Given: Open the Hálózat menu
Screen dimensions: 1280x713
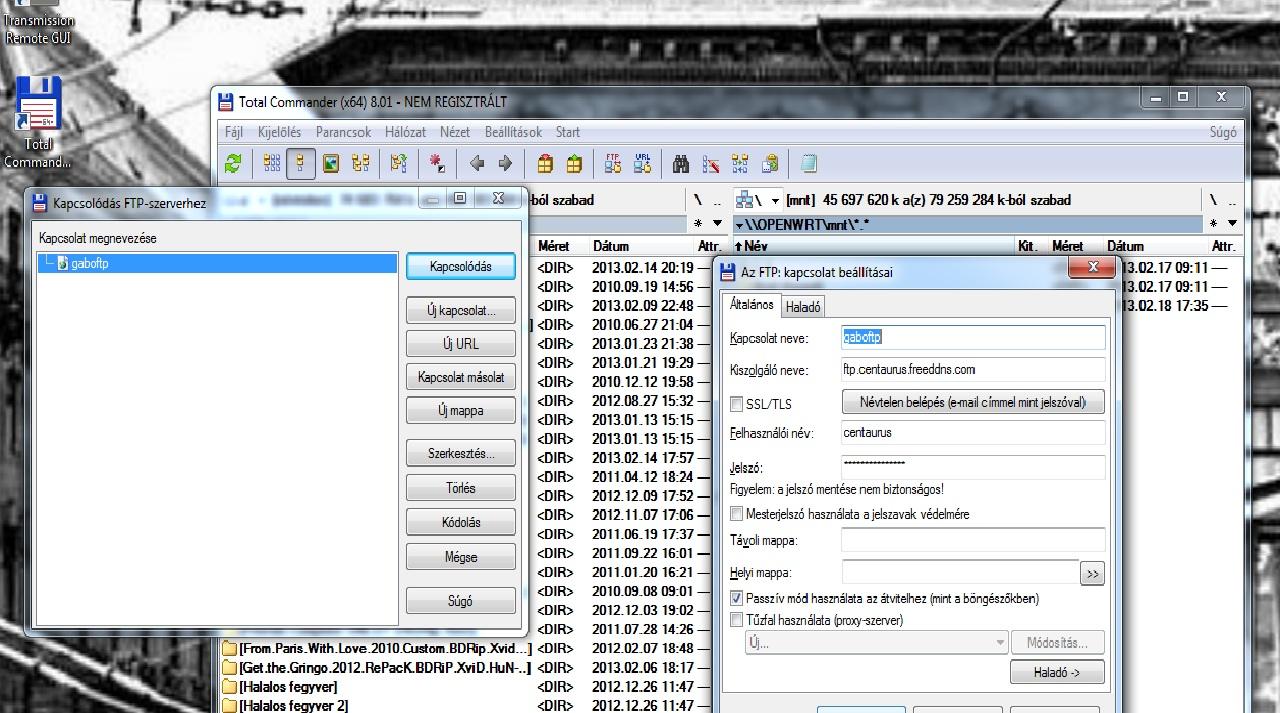Looking at the screenshot, I should point(406,132).
